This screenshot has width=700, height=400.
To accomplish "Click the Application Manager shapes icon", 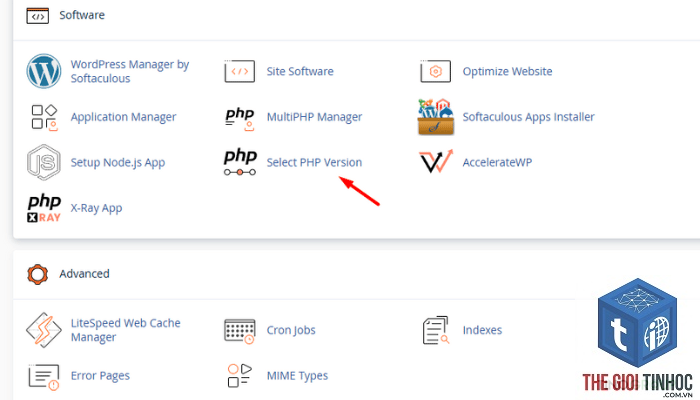I will (x=44, y=117).
